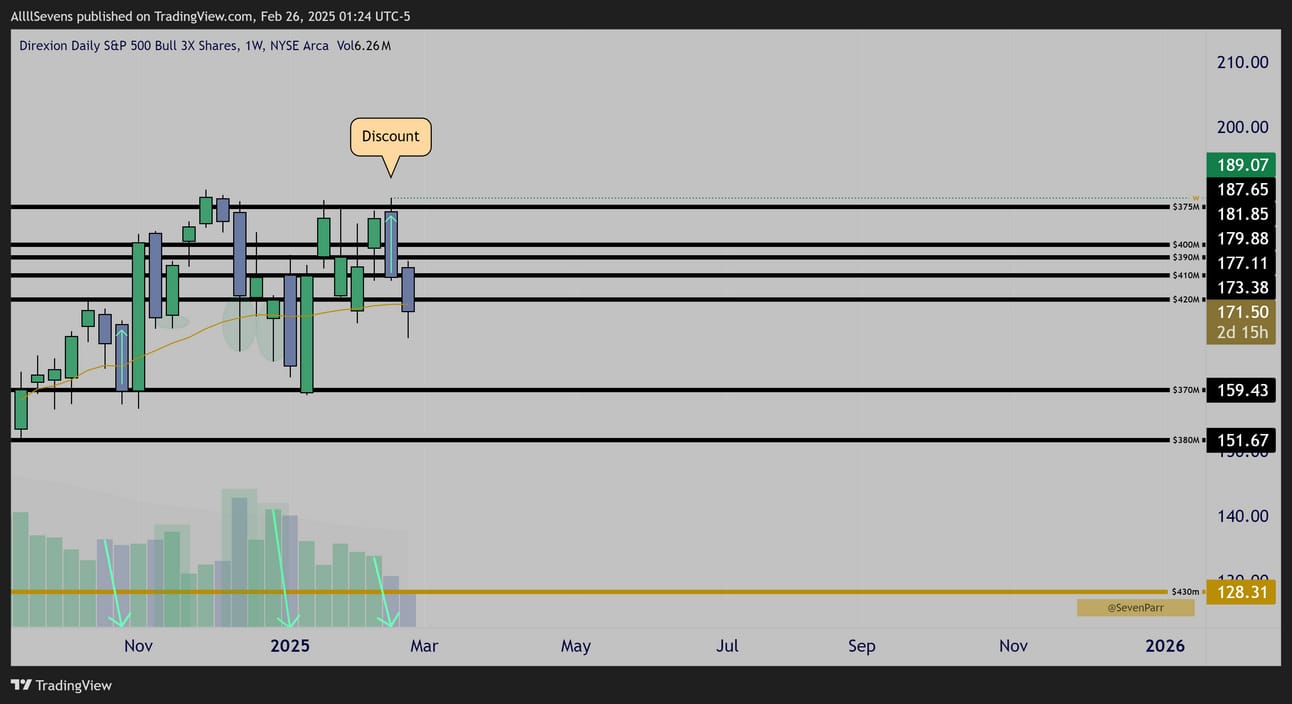Click the 171.50 current price label
This screenshot has height=704, width=1292.
1241,312
